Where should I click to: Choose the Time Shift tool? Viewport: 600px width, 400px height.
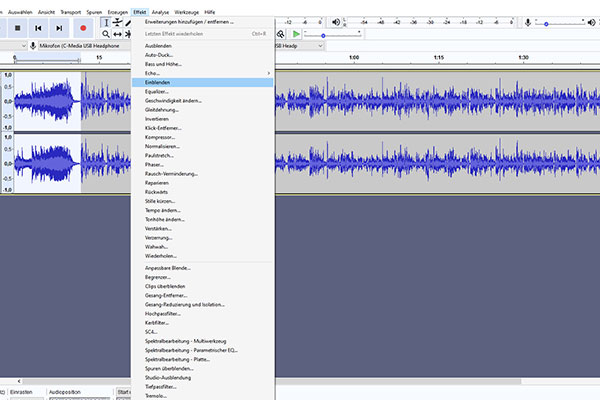pos(117,34)
